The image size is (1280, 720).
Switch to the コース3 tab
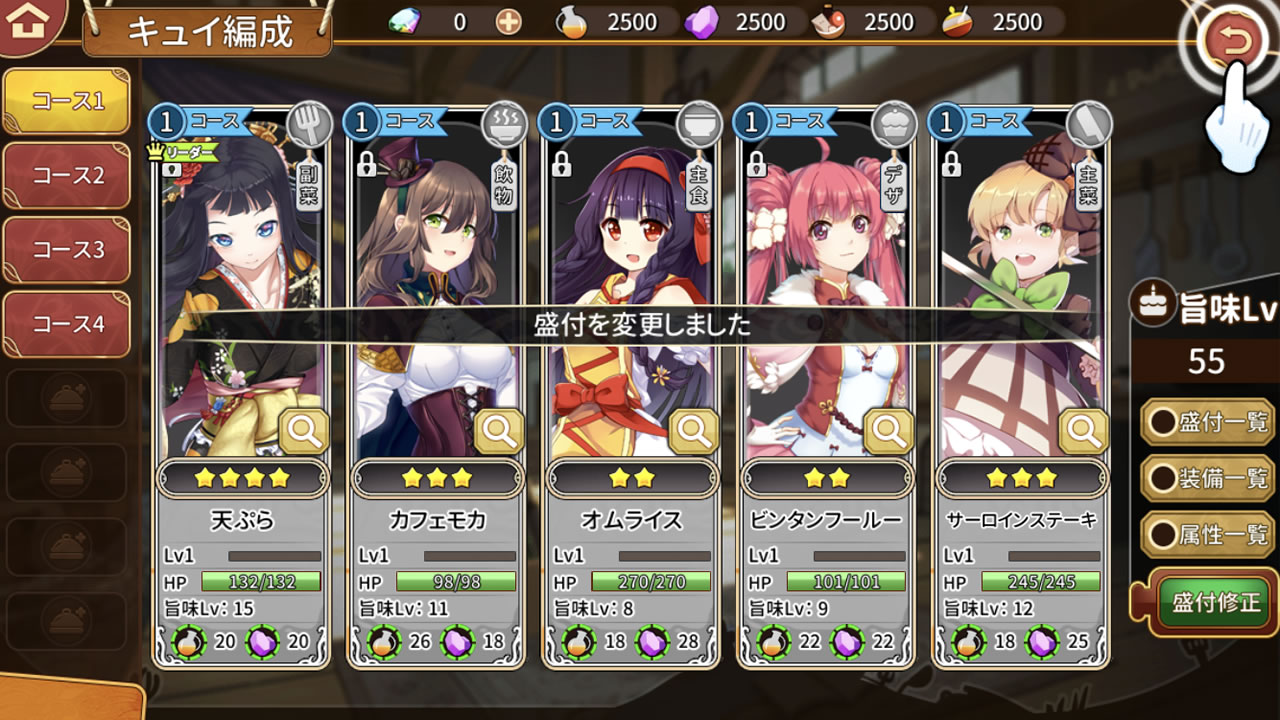(x=67, y=250)
